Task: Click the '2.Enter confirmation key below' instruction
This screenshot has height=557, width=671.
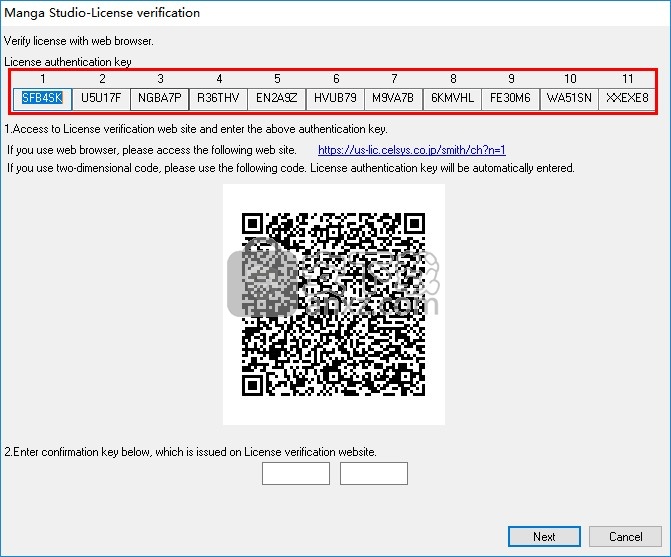Action: tap(190, 452)
